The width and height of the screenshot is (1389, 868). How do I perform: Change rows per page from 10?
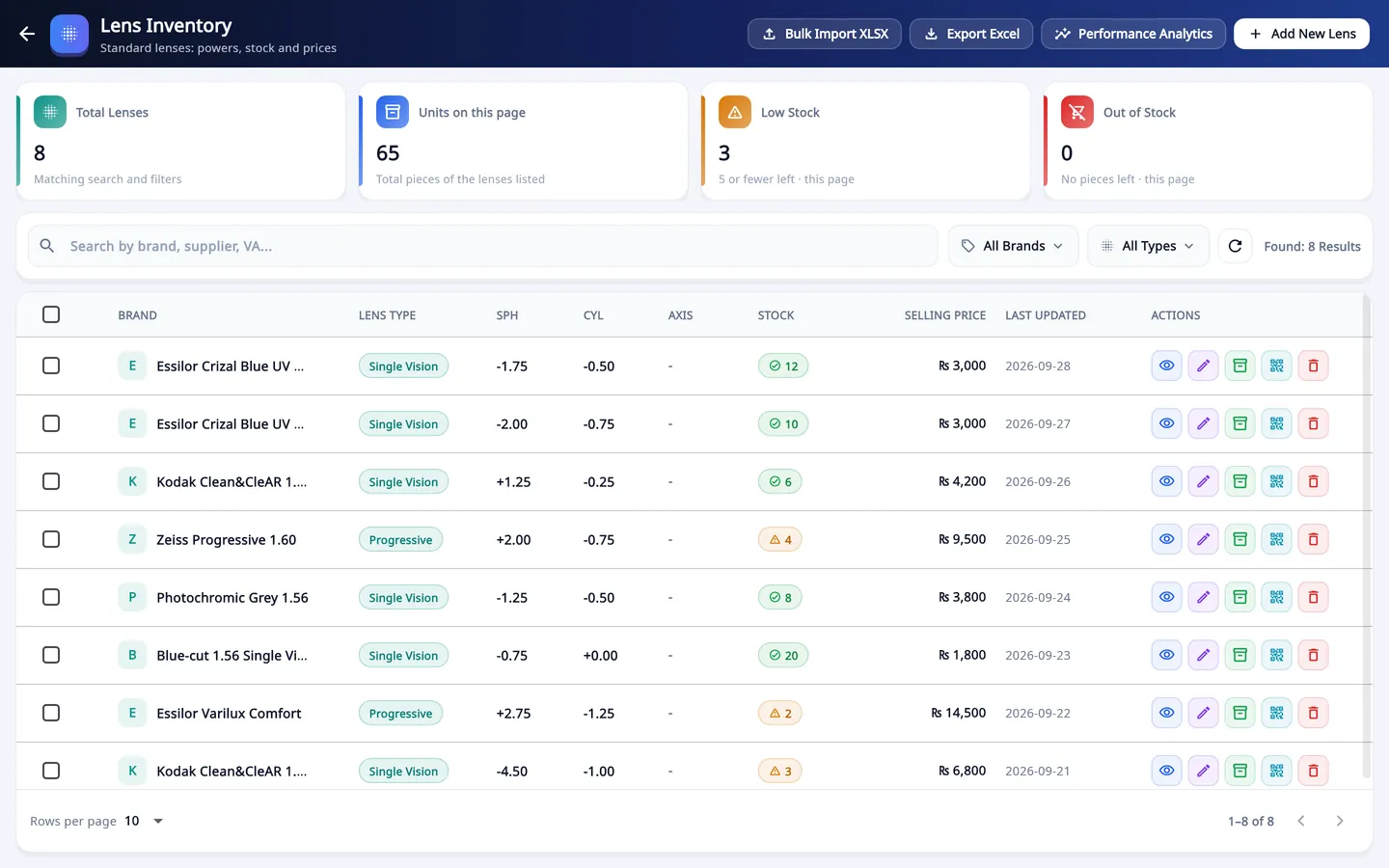point(145,821)
